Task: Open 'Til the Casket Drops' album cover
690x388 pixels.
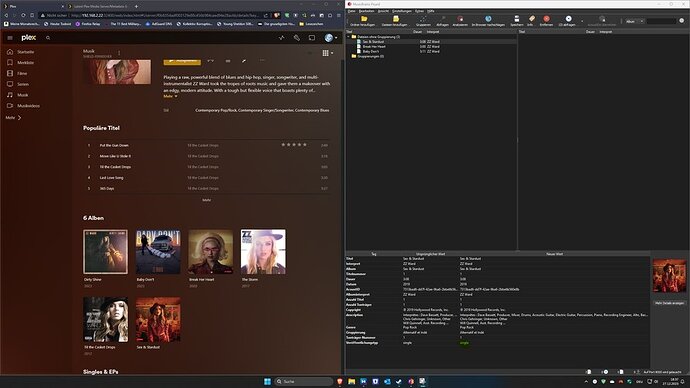Action: pyautogui.click(x=106, y=319)
